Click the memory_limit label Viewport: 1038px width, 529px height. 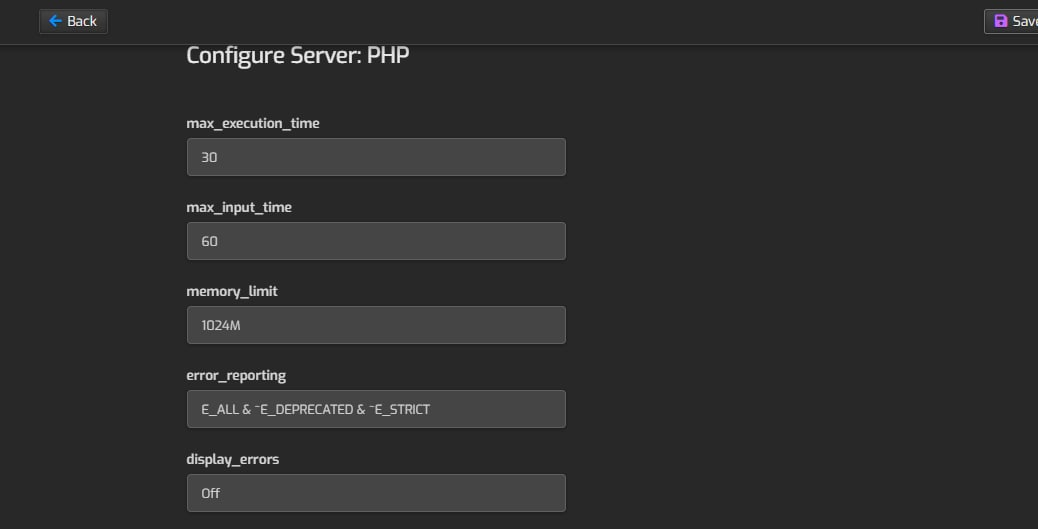tap(232, 291)
